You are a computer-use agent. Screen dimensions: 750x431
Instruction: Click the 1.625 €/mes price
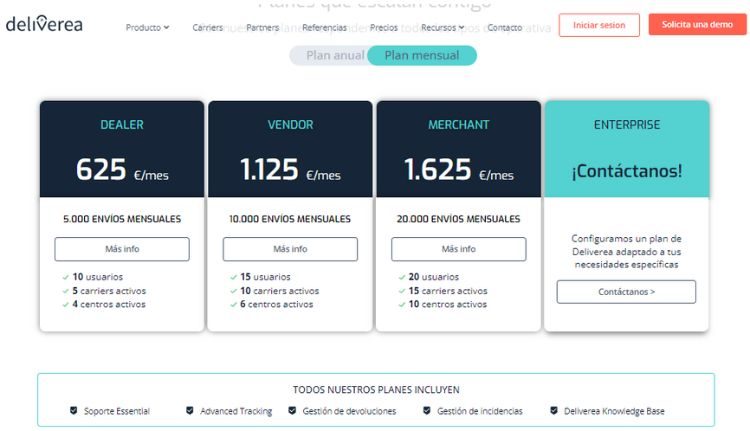tap(459, 170)
